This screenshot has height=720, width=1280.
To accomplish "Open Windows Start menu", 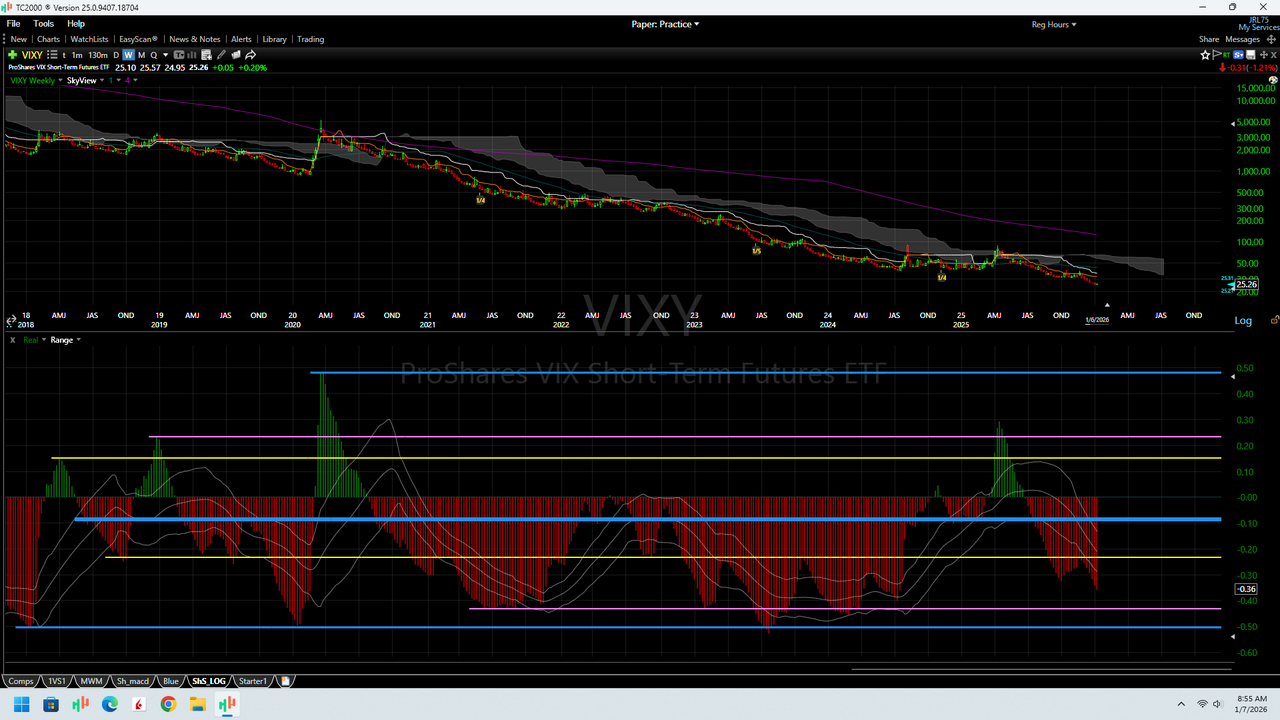I will [21, 704].
